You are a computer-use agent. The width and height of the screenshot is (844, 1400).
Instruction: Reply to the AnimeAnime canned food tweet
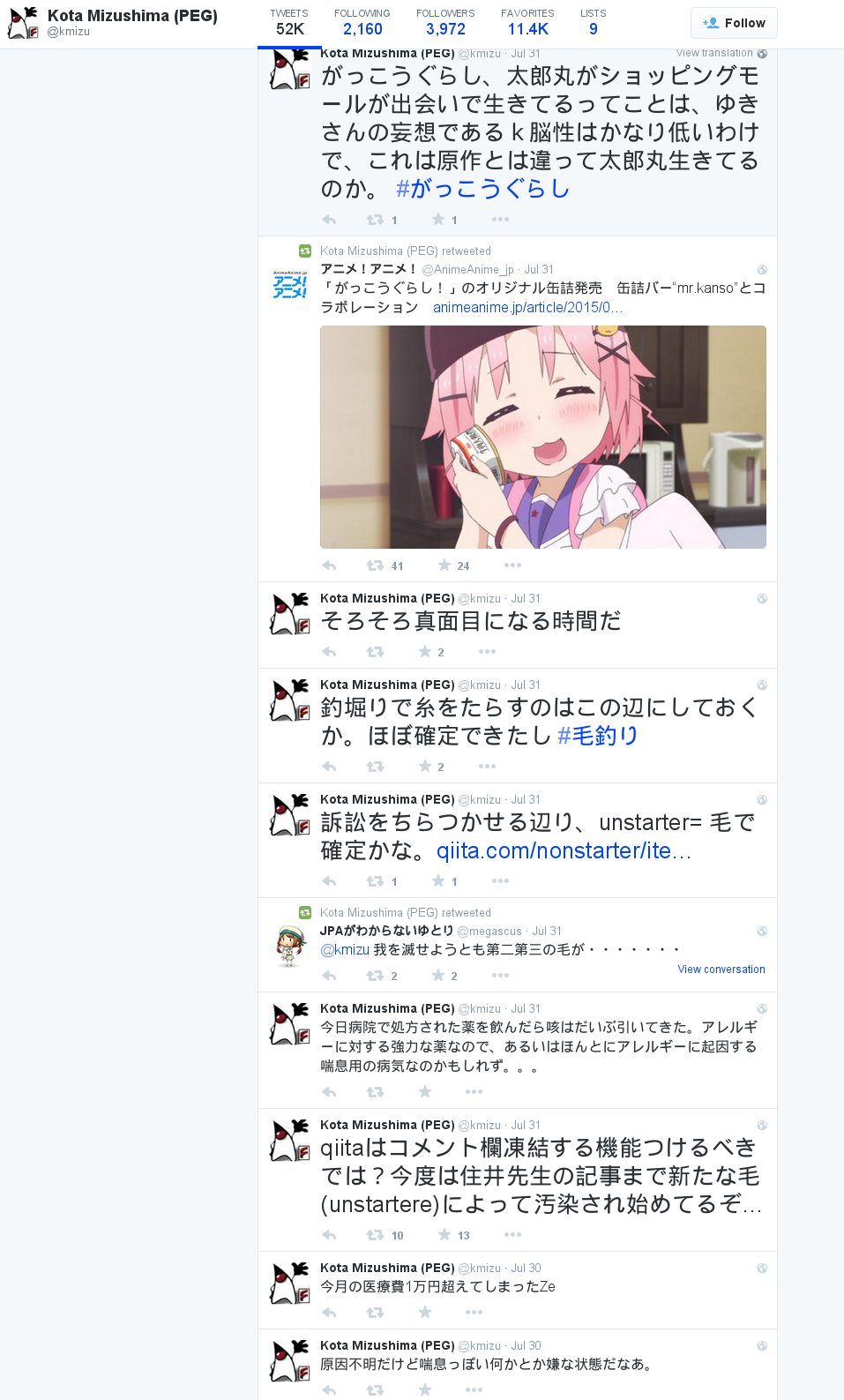[x=329, y=565]
